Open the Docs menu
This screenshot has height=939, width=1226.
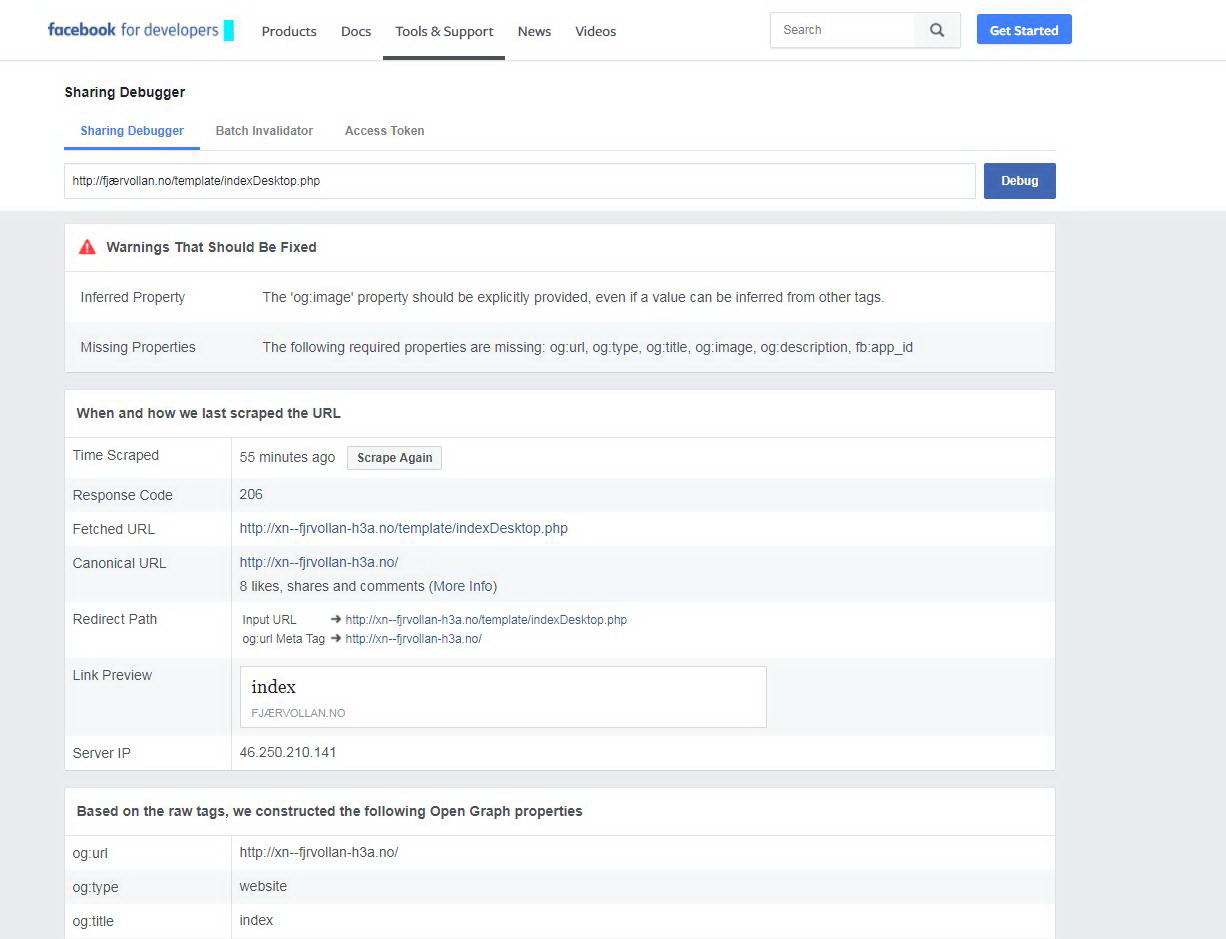click(356, 31)
